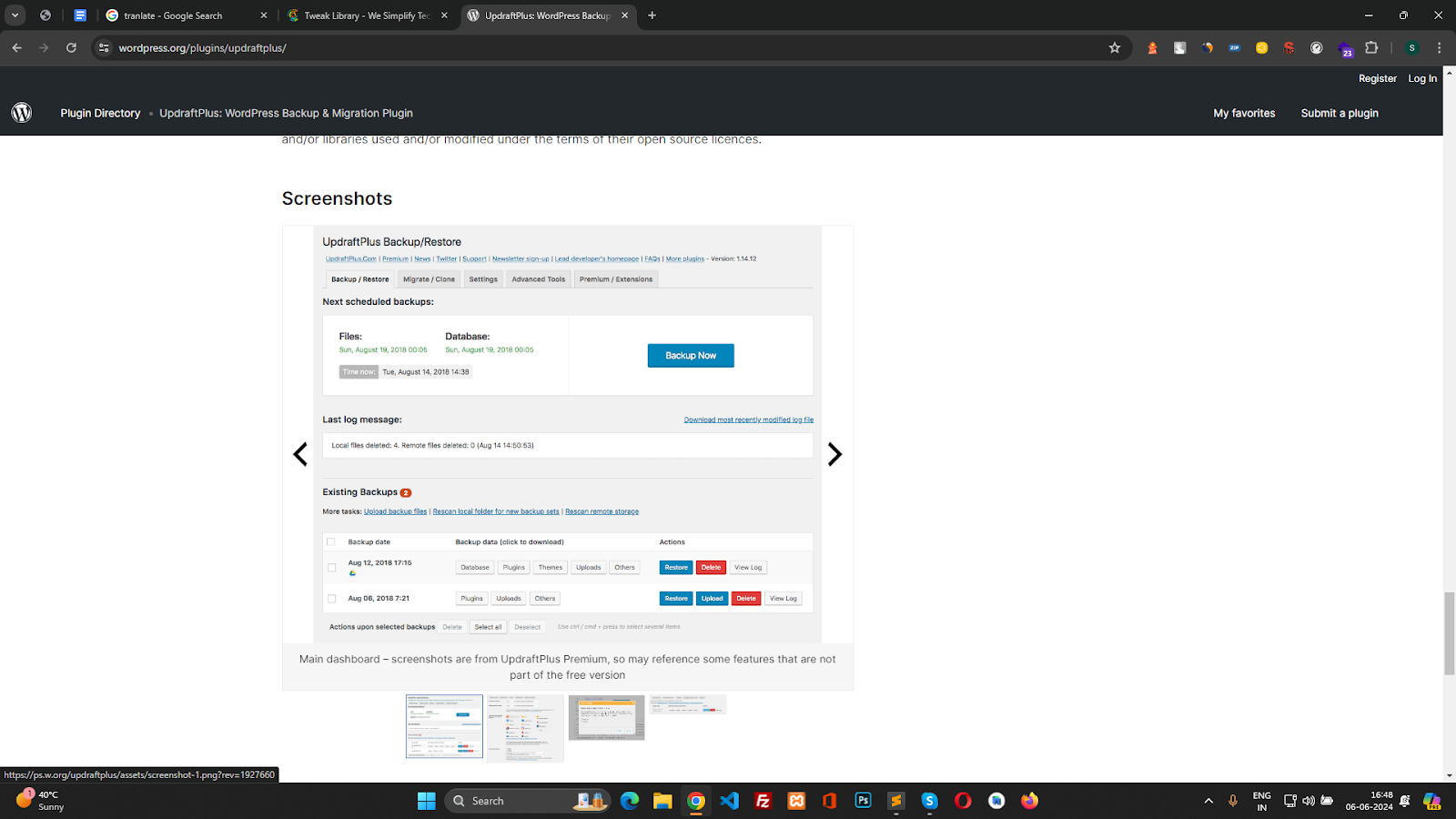Viewport: 1456px width, 819px height.
Task: Click the Main dashboard caption text
Action: (568, 667)
